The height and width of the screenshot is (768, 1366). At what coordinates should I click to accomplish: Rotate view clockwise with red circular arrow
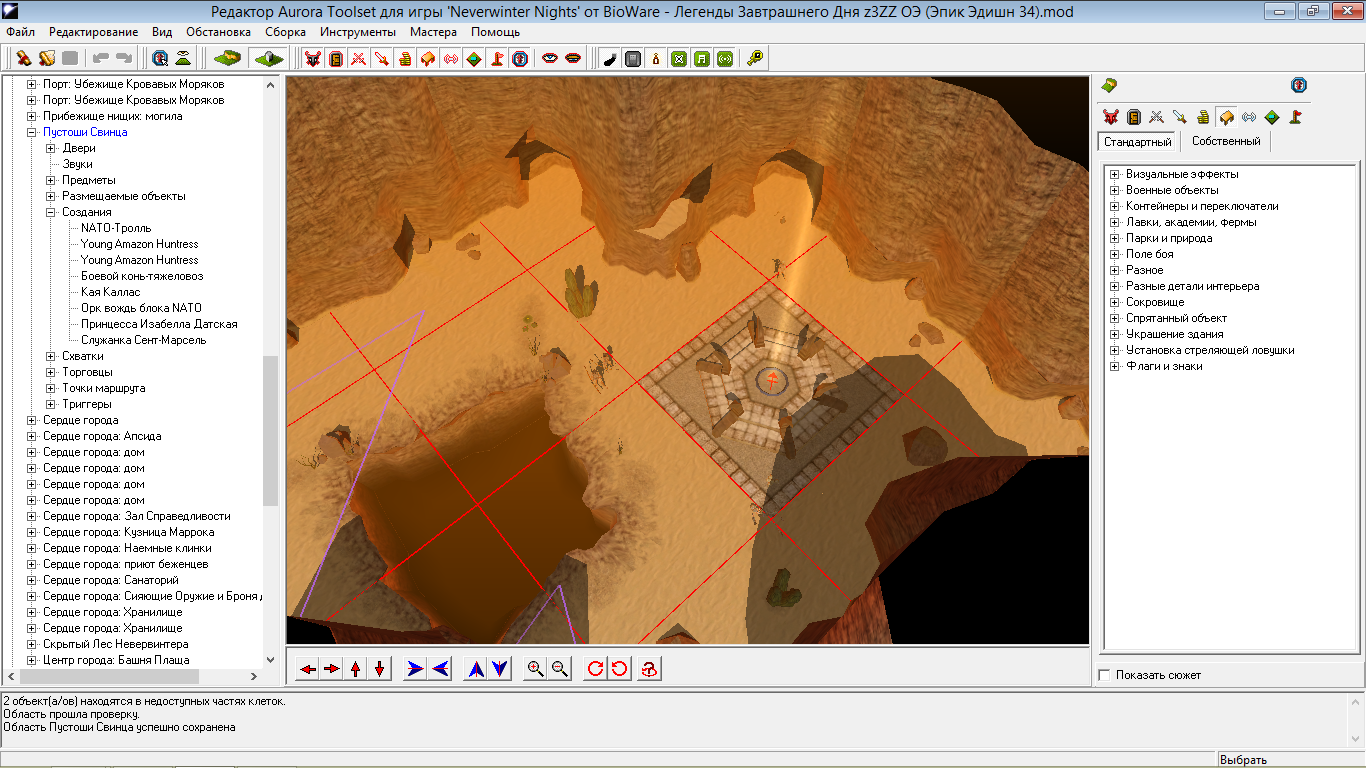tap(595, 669)
